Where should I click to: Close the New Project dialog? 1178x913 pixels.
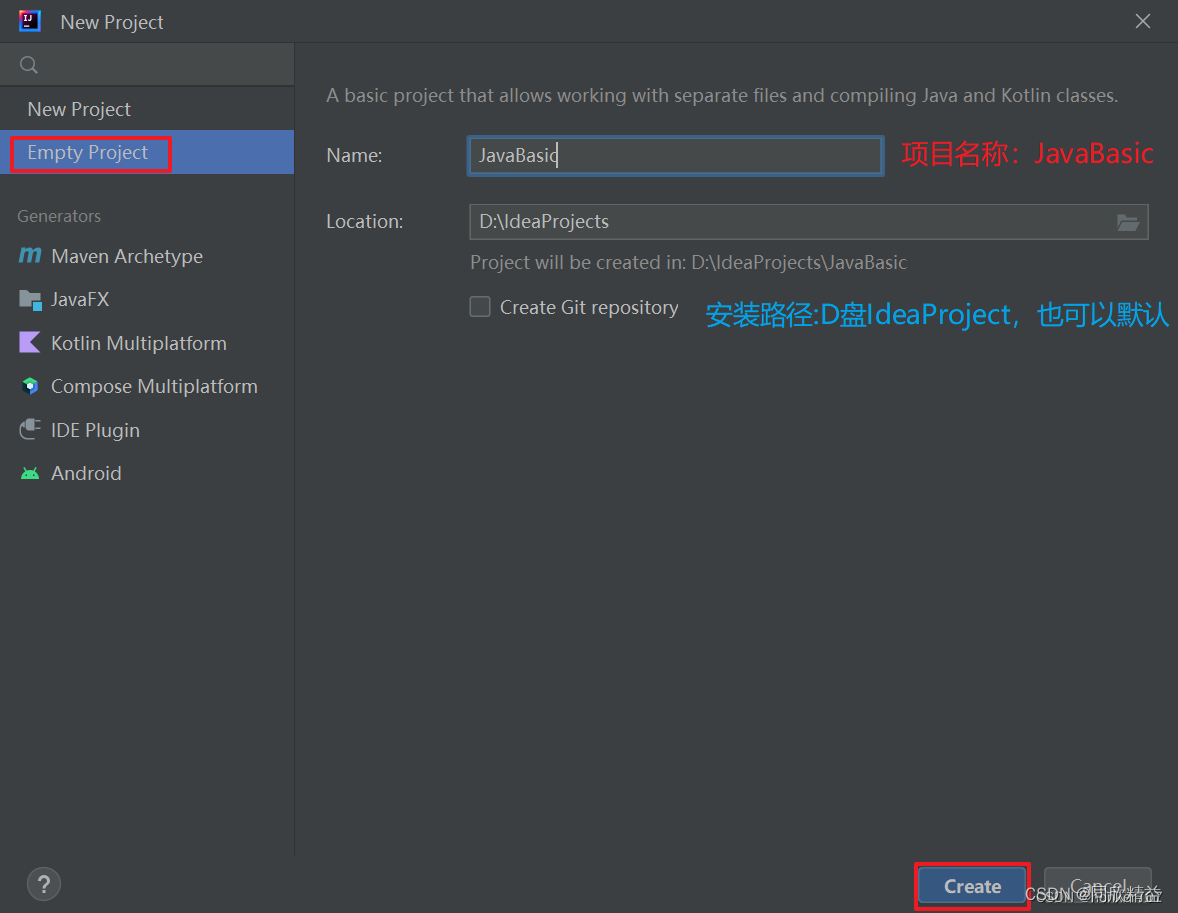(1143, 21)
